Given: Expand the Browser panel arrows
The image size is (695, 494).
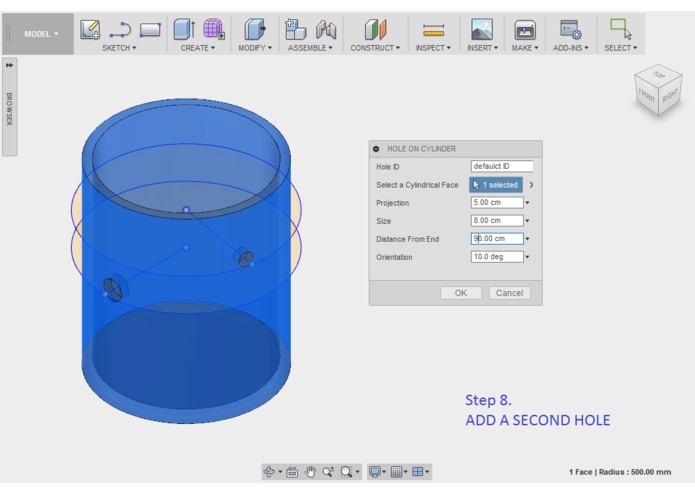Looking at the screenshot, I should [x=9, y=65].
